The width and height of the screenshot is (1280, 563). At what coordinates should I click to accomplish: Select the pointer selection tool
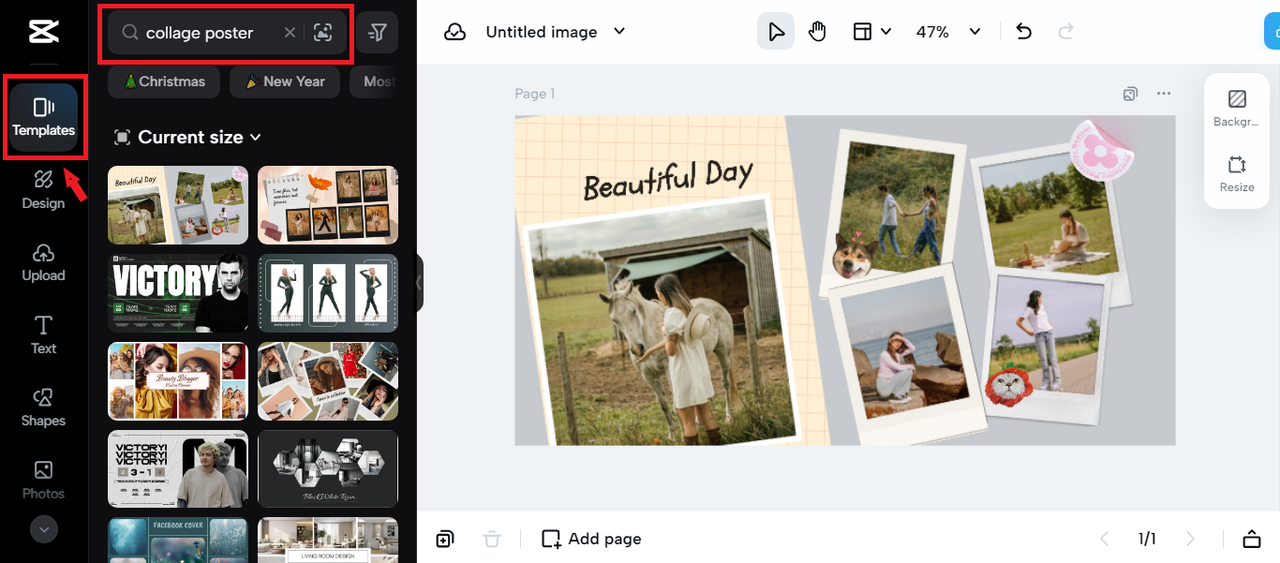pyautogui.click(x=776, y=32)
